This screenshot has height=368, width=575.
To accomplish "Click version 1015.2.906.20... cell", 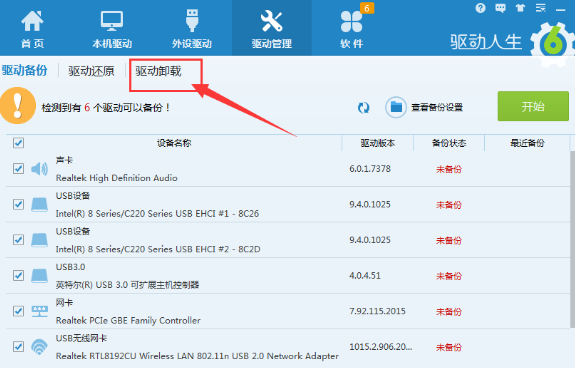I will click(381, 346).
